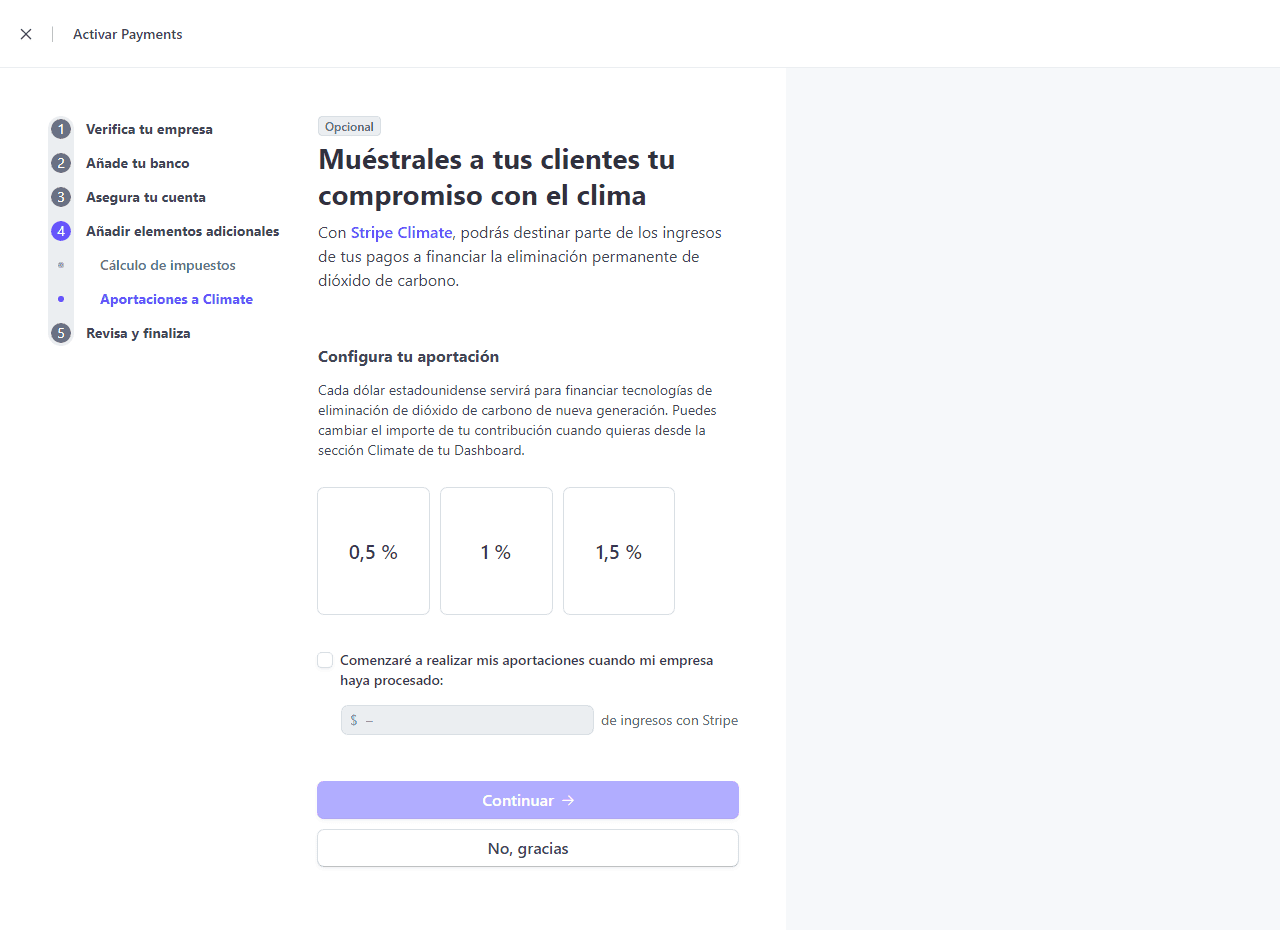
Task: Choose the 1,5 % contribution card
Action: (618, 551)
